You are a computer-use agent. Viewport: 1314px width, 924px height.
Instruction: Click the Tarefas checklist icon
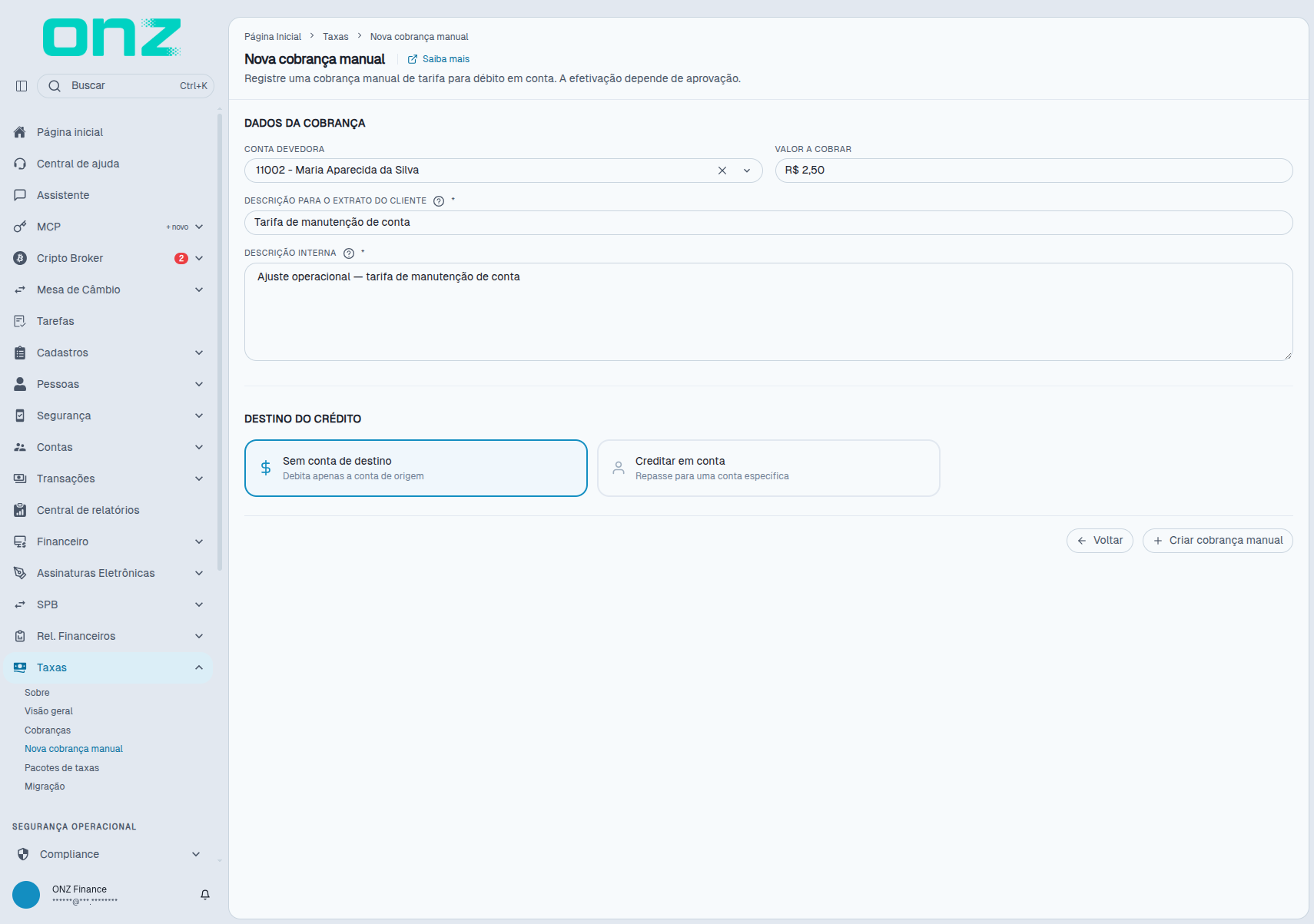click(20, 321)
